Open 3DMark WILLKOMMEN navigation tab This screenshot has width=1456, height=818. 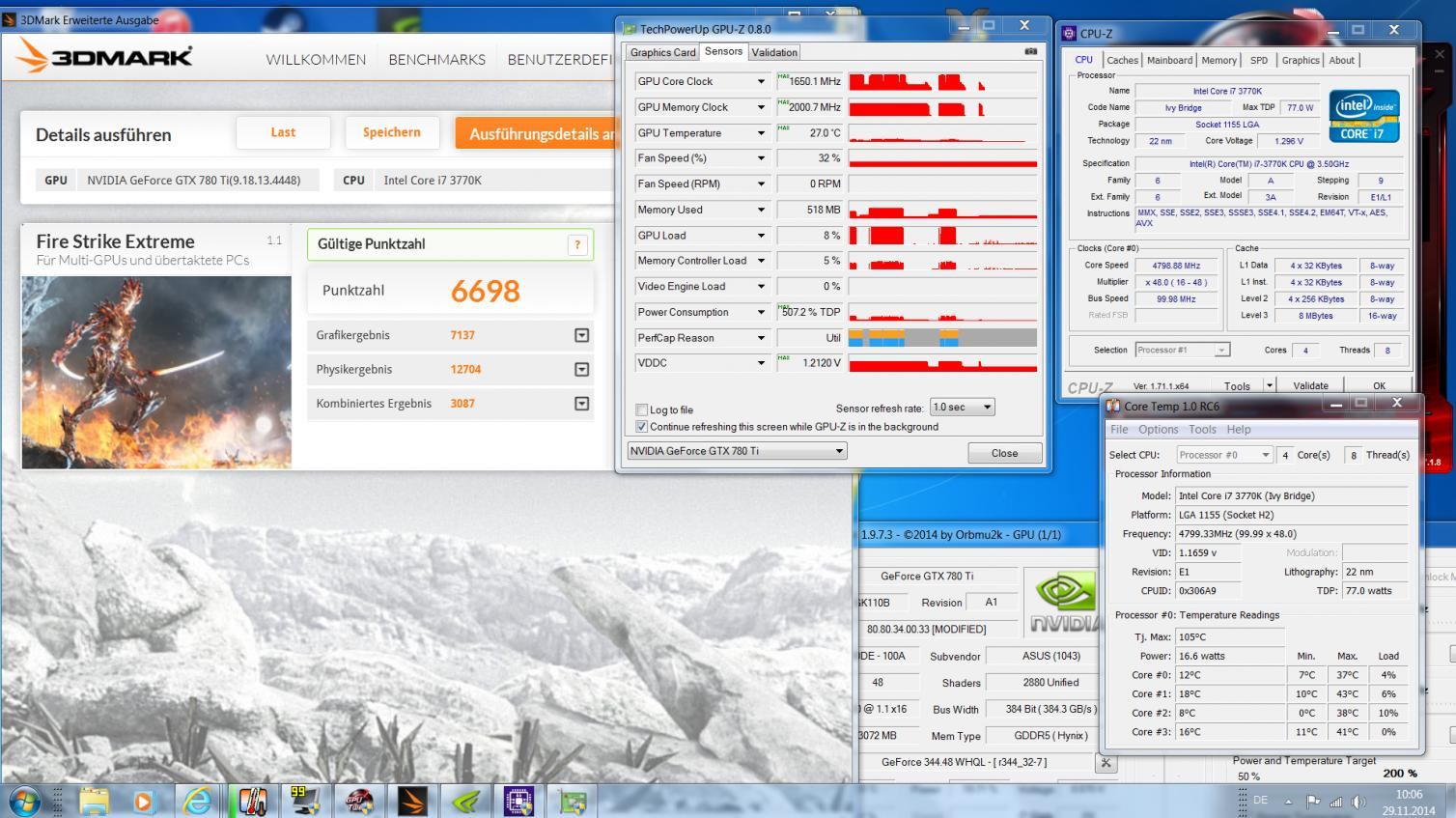pos(316,60)
